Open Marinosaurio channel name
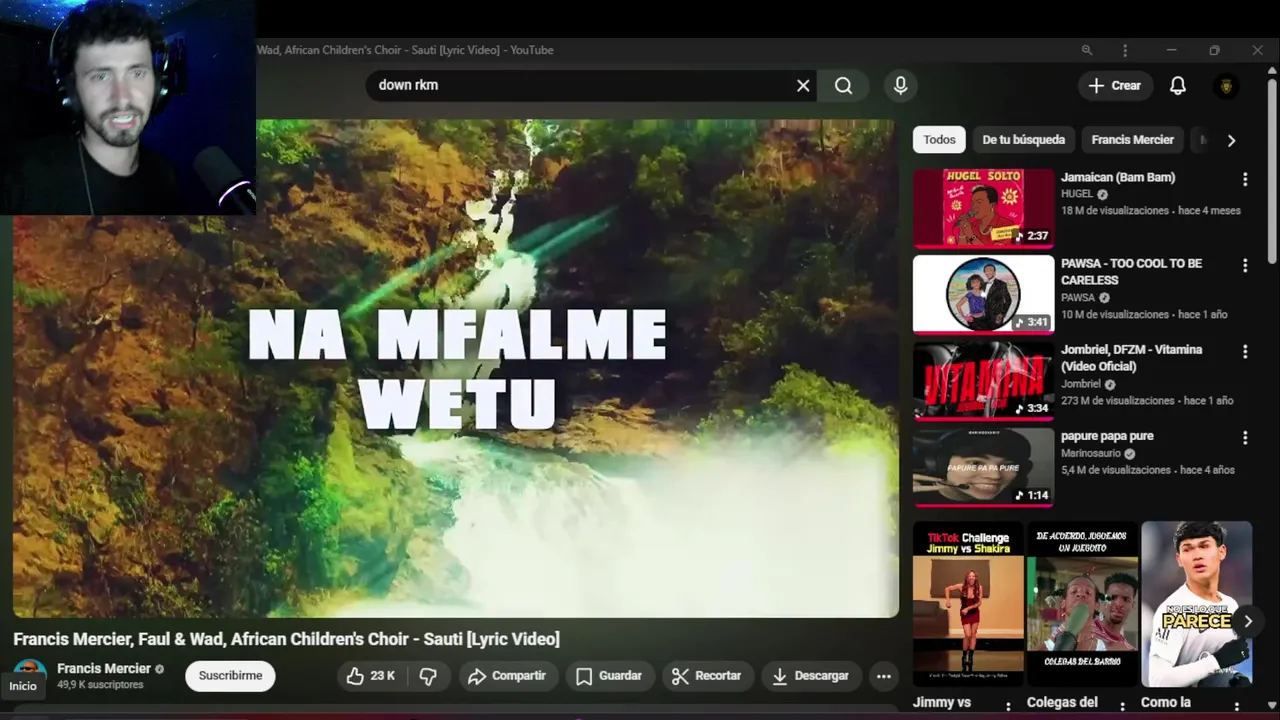Viewport: 1280px width, 720px height. (x=1091, y=453)
